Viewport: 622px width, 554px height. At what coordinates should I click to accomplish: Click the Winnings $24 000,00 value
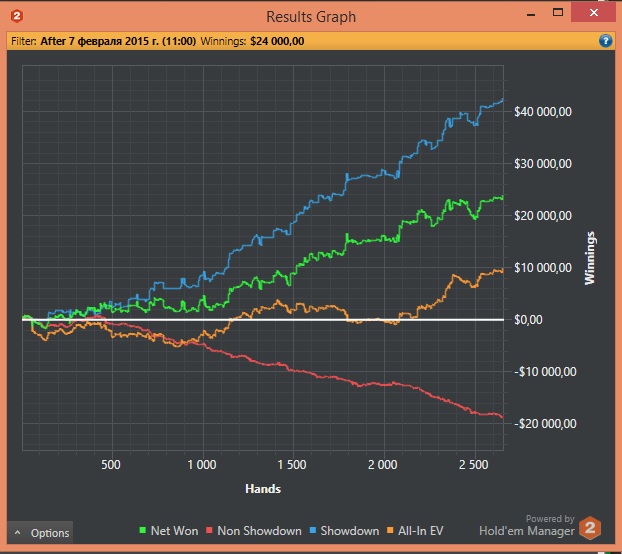277,41
